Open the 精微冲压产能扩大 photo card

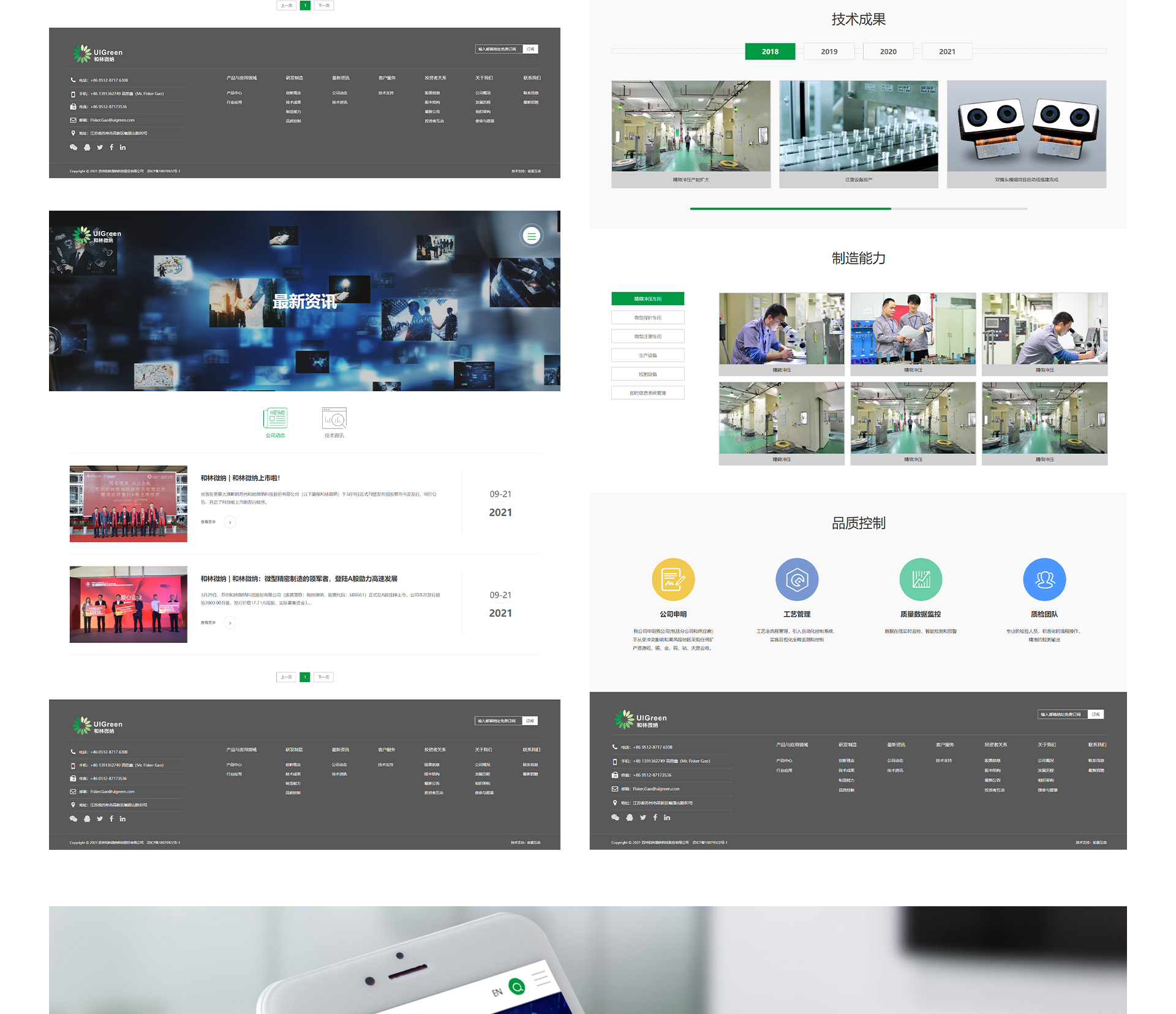pos(691,133)
